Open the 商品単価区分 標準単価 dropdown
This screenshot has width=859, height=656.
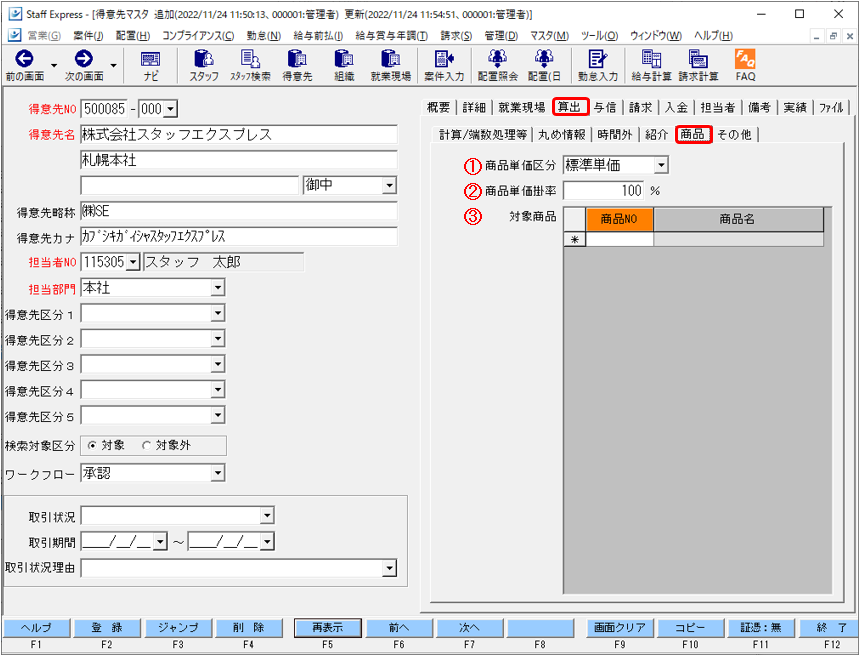pyautogui.click(x=661, y=165)
